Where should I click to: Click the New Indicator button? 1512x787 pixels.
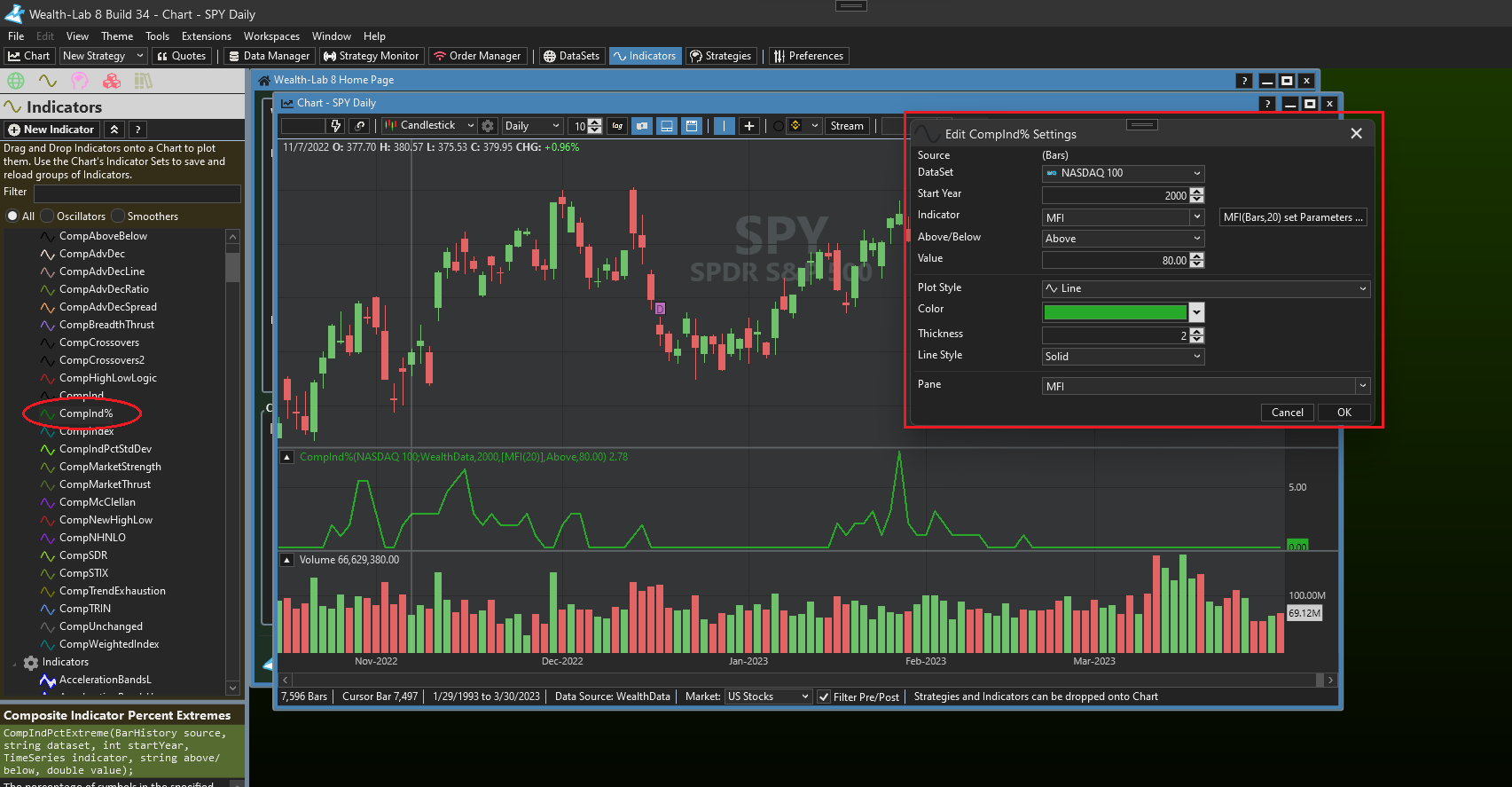click(51, 130)
